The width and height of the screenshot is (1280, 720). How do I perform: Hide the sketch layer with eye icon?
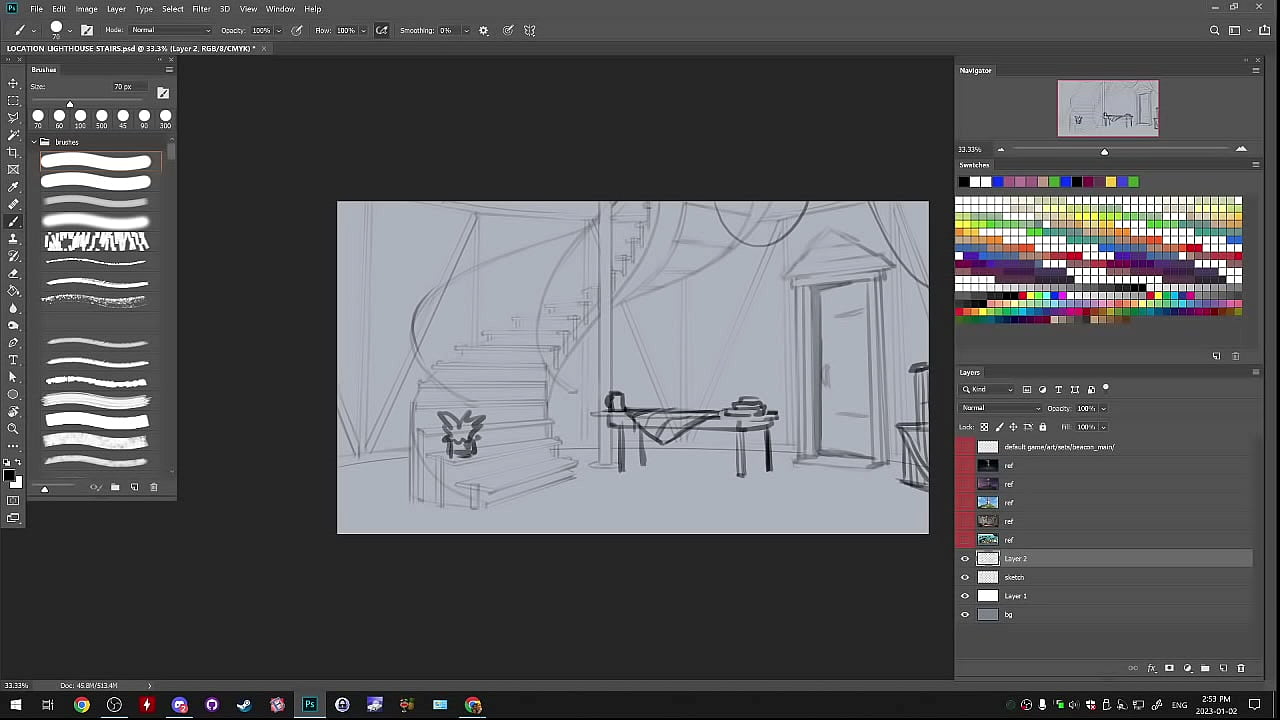tap(965, 577)
